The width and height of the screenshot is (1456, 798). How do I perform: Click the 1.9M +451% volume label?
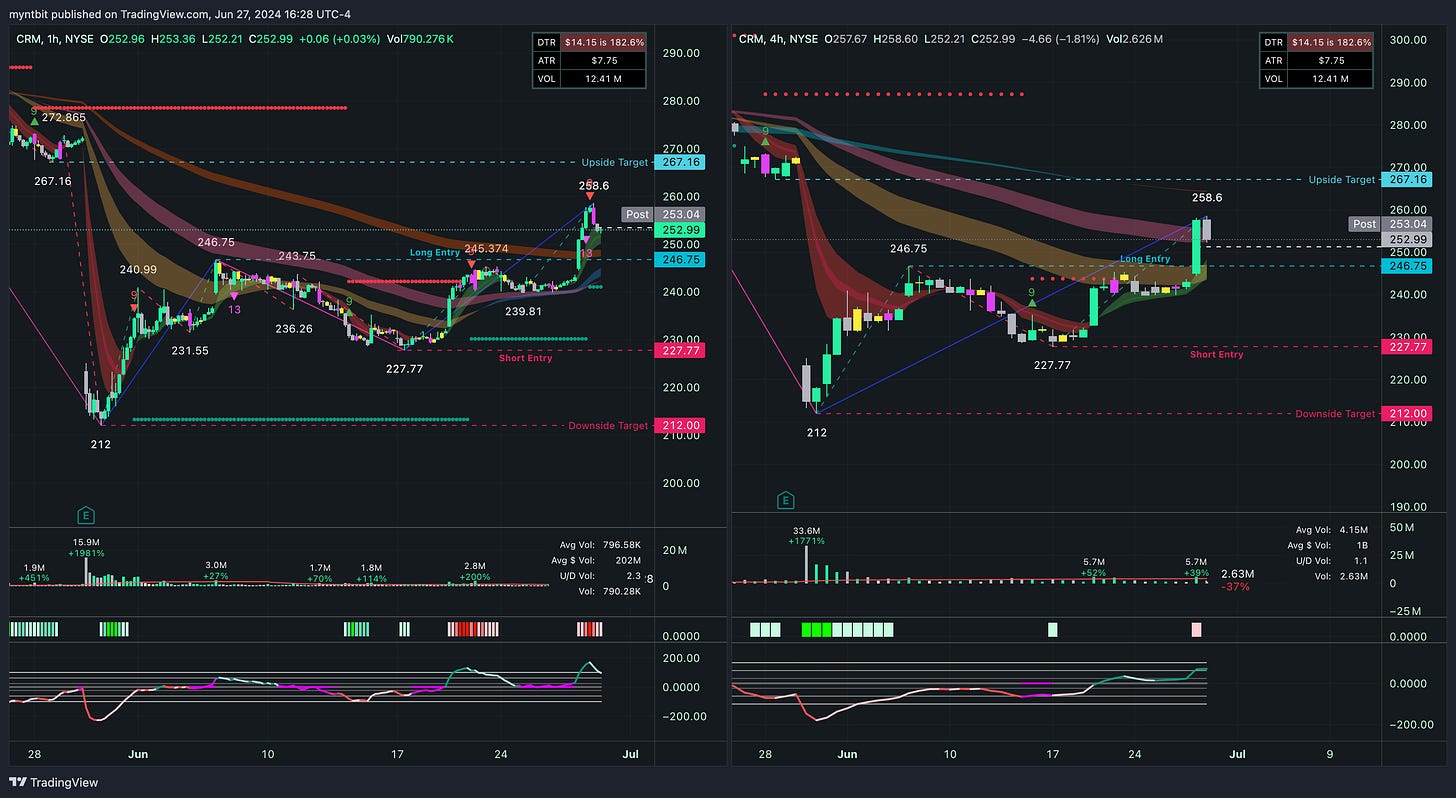(x=35, y=572)
